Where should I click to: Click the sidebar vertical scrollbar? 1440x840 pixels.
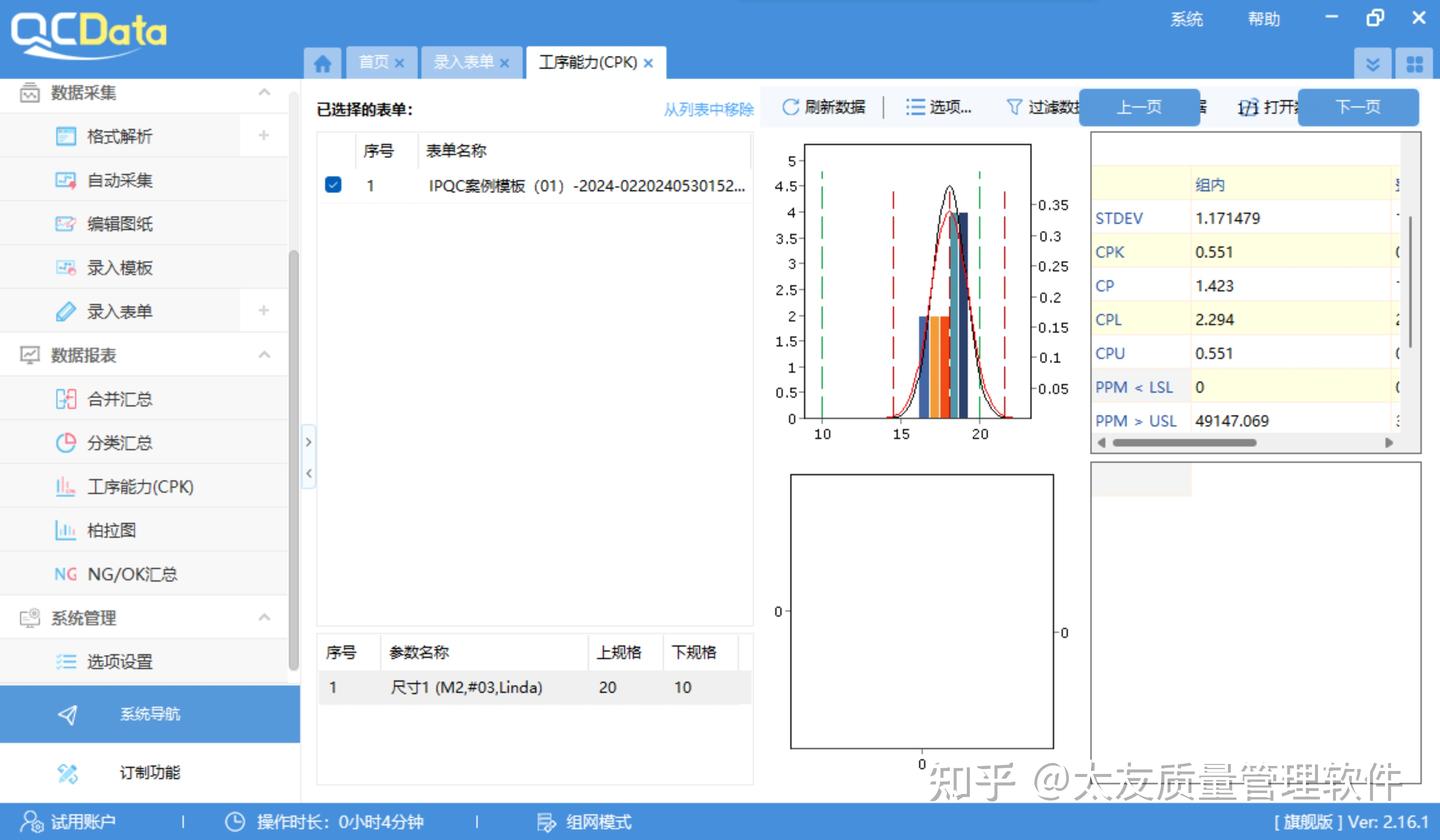tap(293, 460)
